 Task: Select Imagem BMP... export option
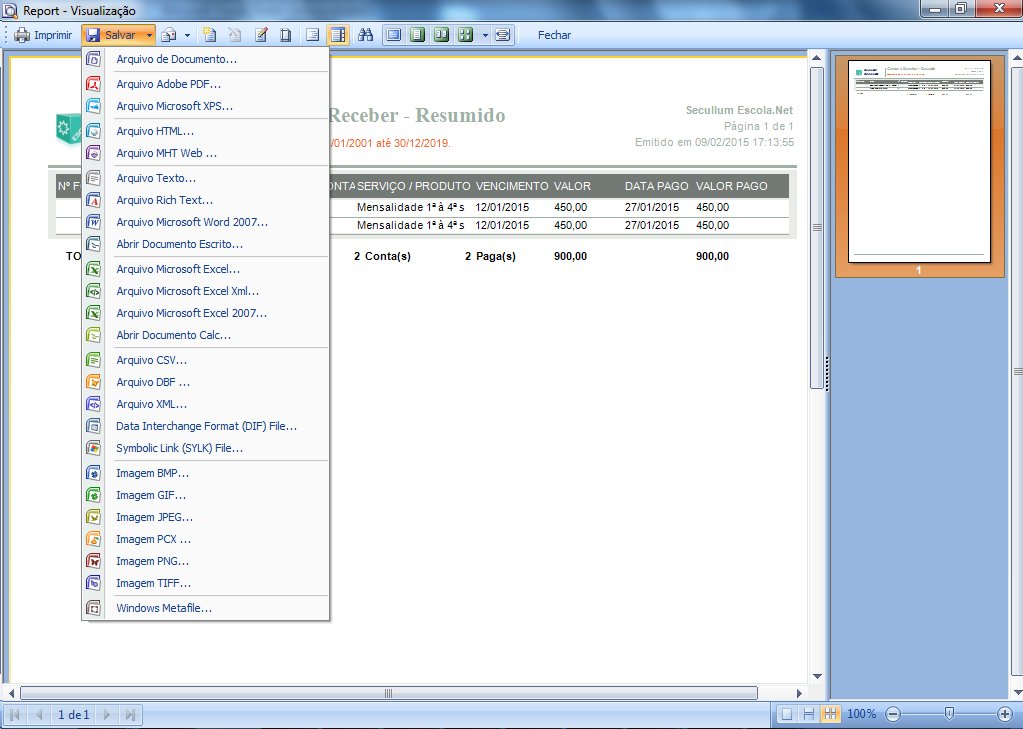206,474
